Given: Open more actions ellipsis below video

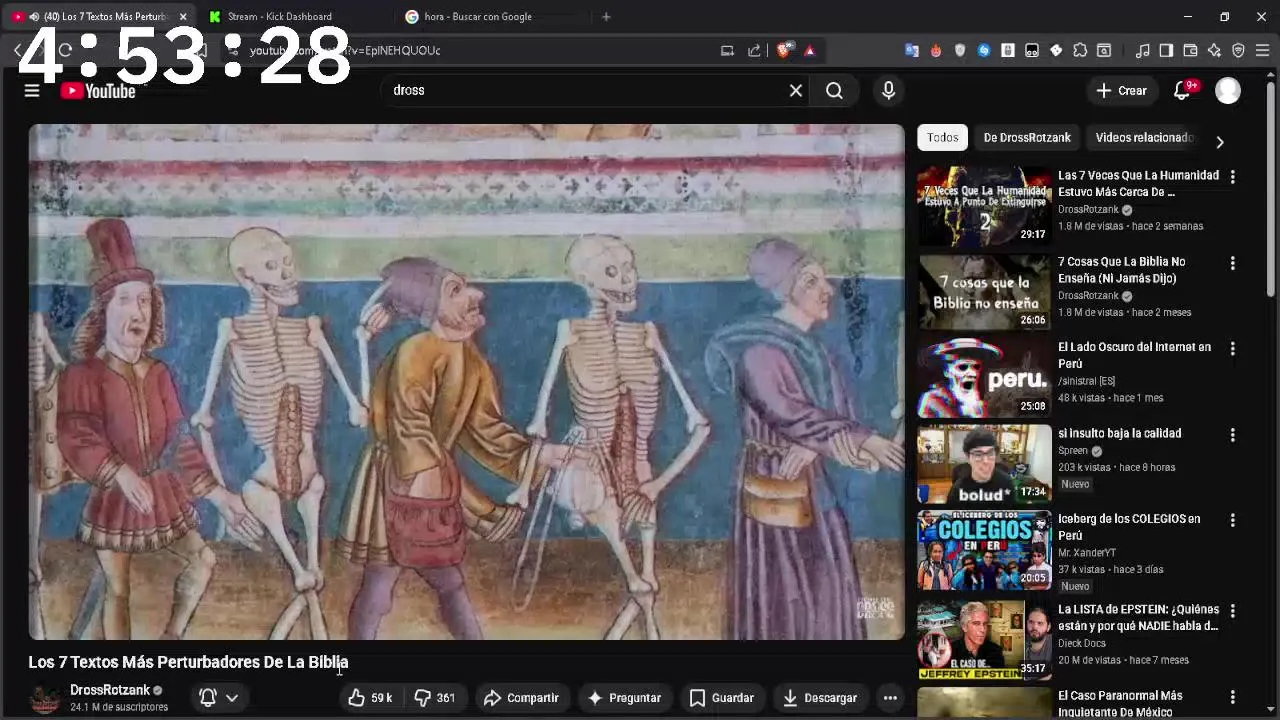Looking at the screenshot, I should click(890, 698).
